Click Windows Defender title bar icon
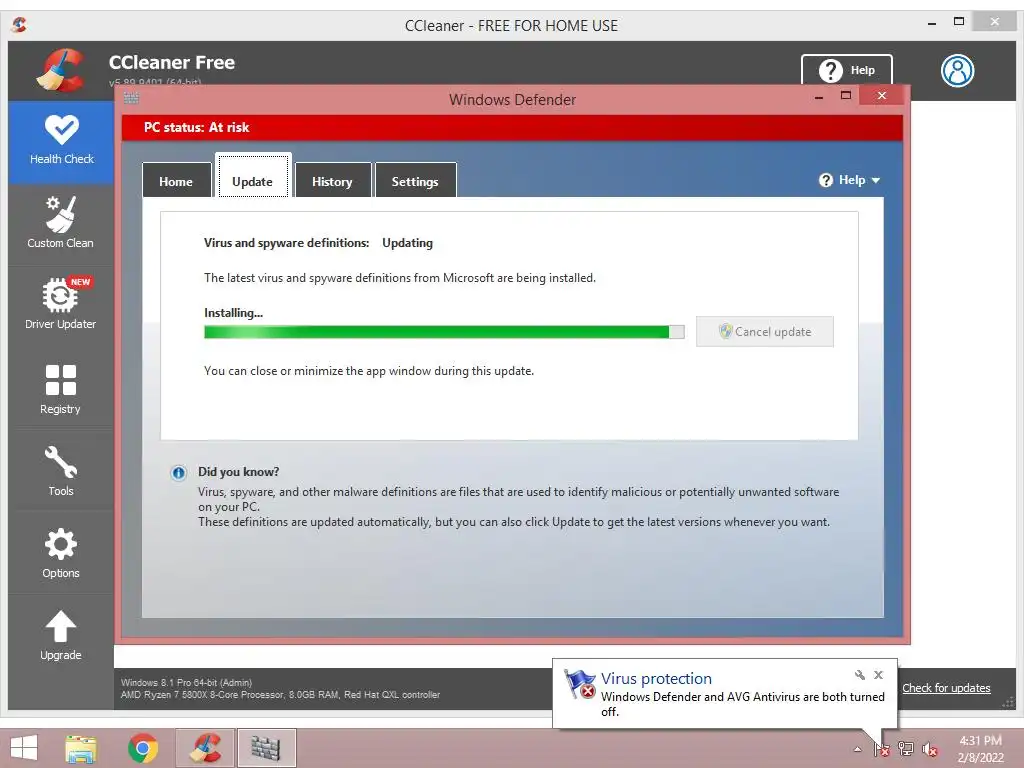 coord(131,98)
